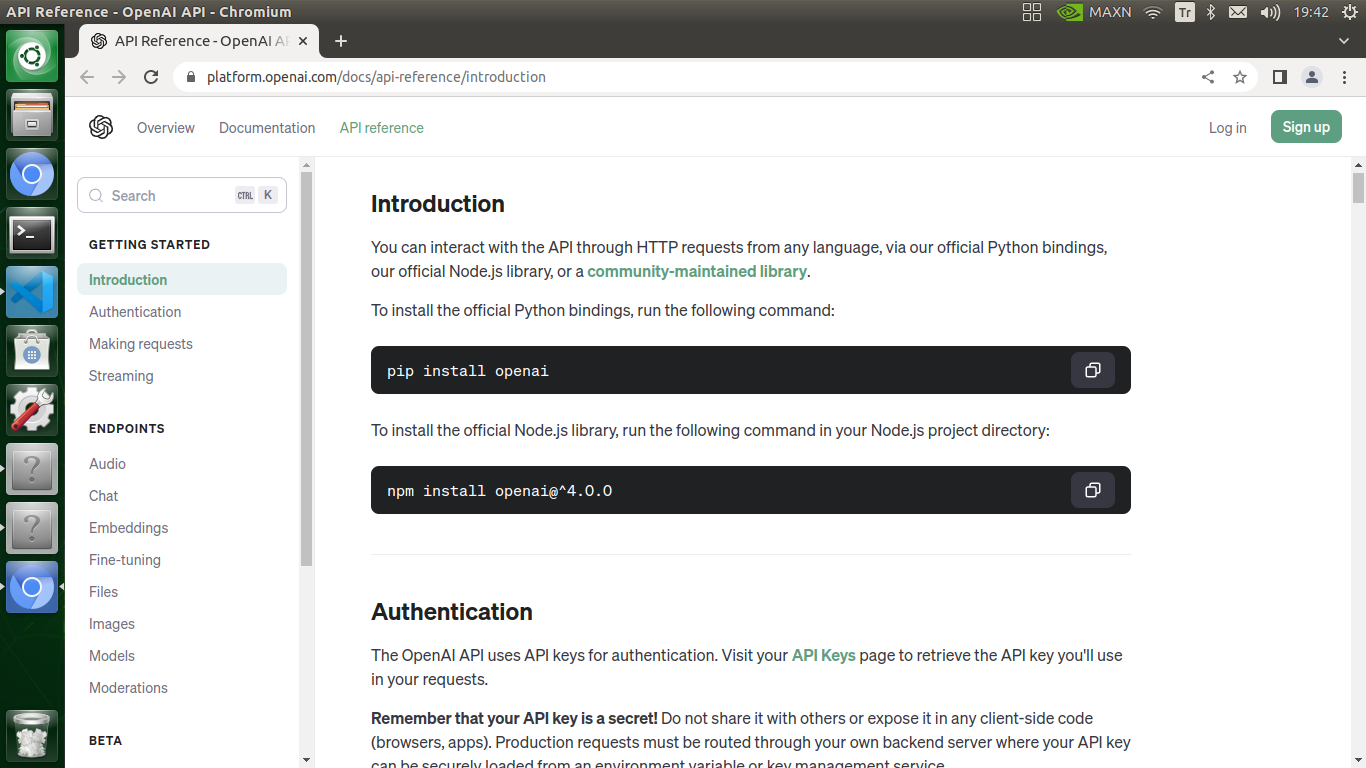1366x768 pixels.
Task: Open the Audio endpoint section
Action: pos(107,464)
